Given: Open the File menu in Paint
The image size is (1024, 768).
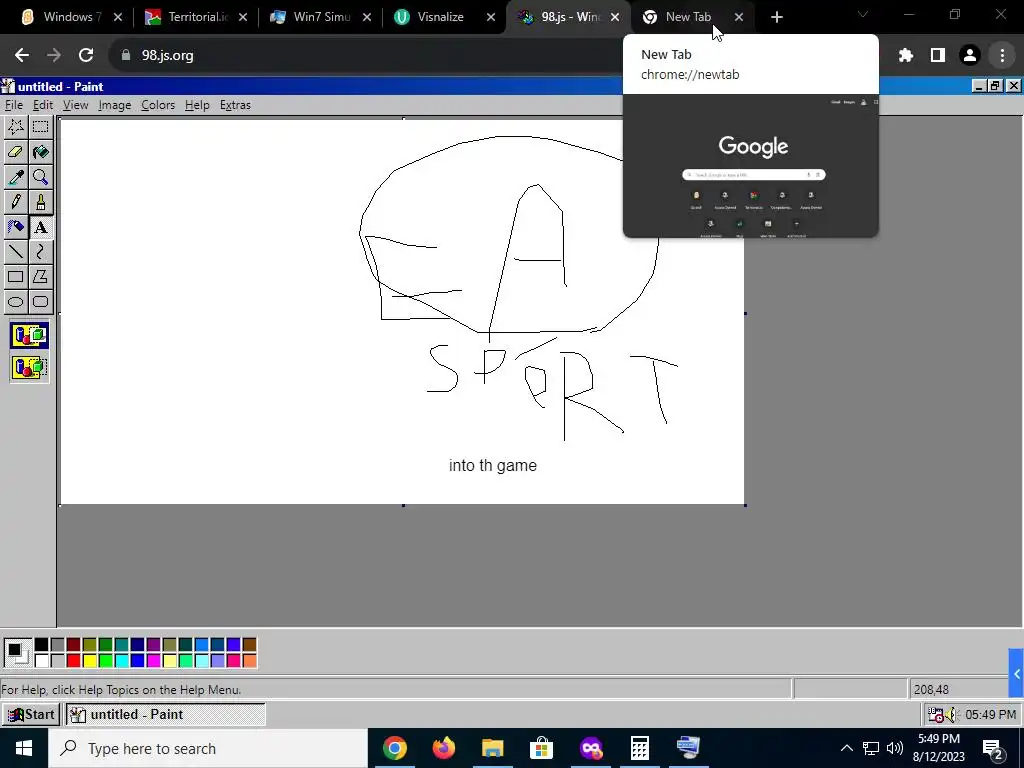Looking at the screenshot, I should click(x=13, y=105).
